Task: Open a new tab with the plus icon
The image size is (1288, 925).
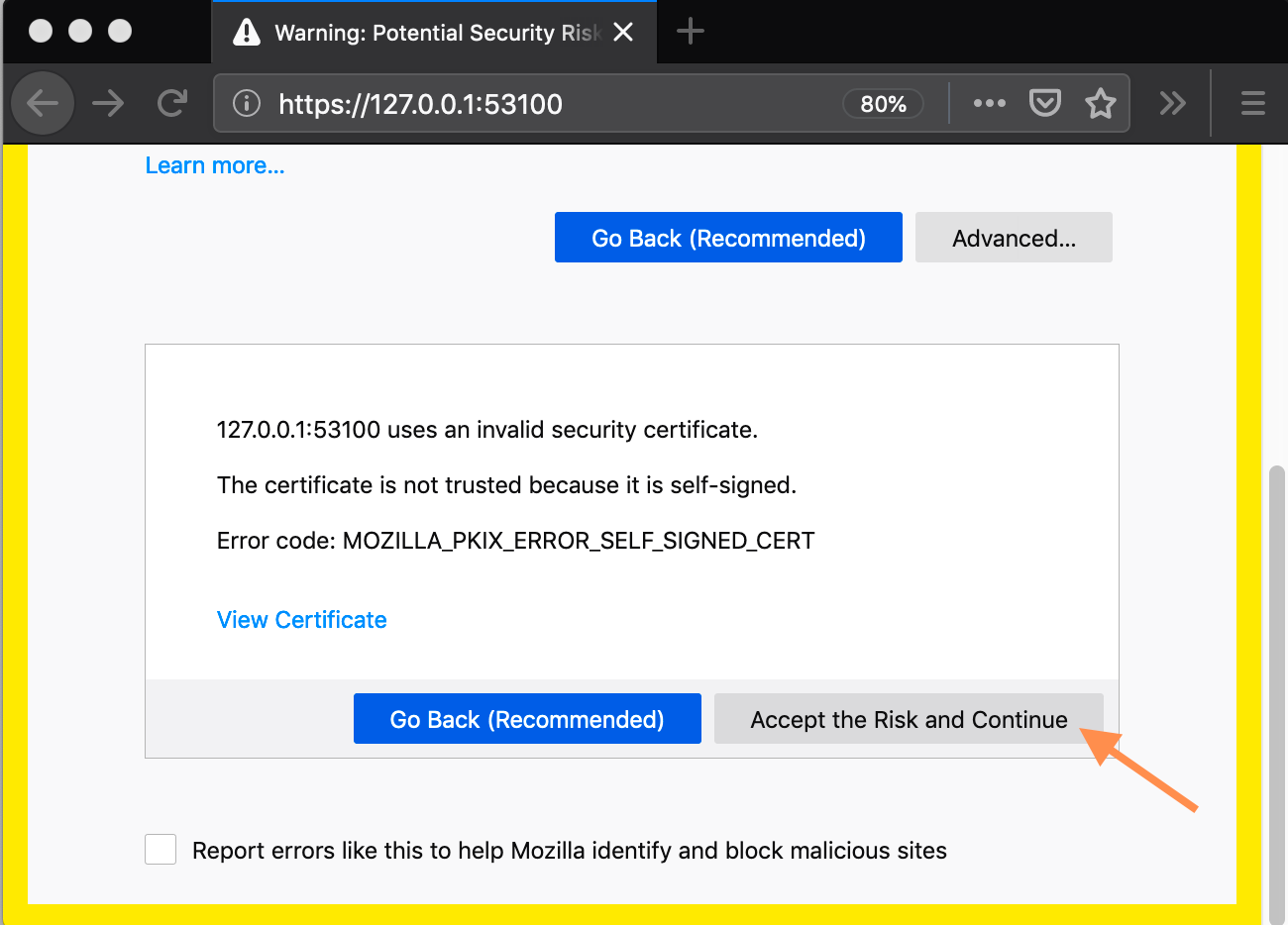Action: (x=690, y=31)
